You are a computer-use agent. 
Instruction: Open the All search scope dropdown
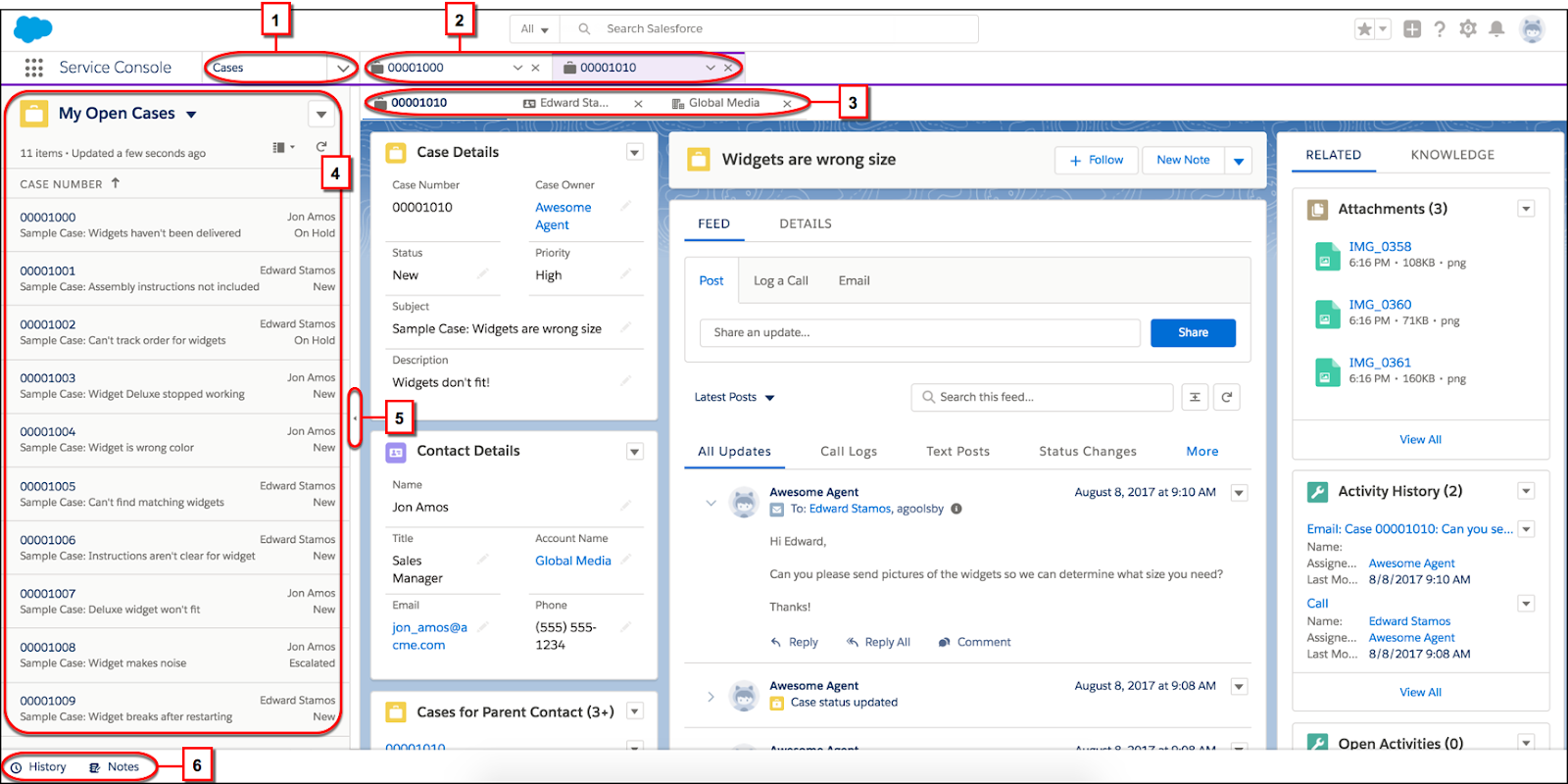534,29
